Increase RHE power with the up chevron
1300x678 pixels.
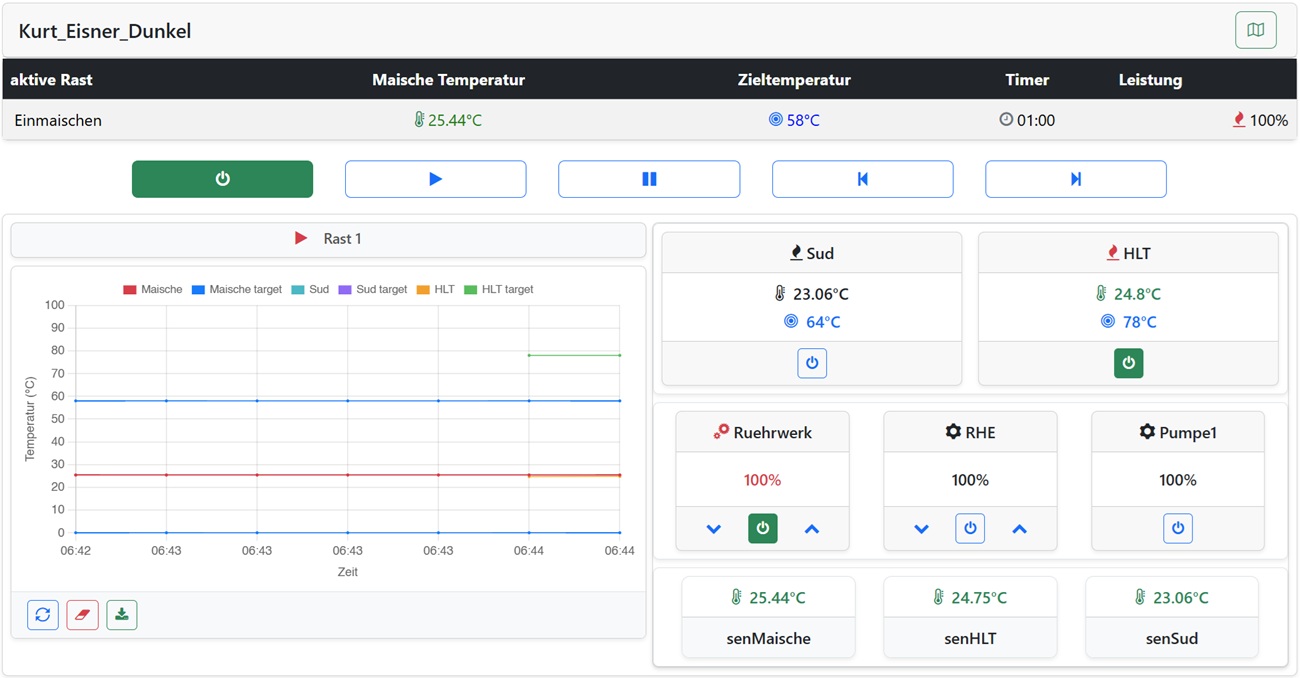[1019, 529]
